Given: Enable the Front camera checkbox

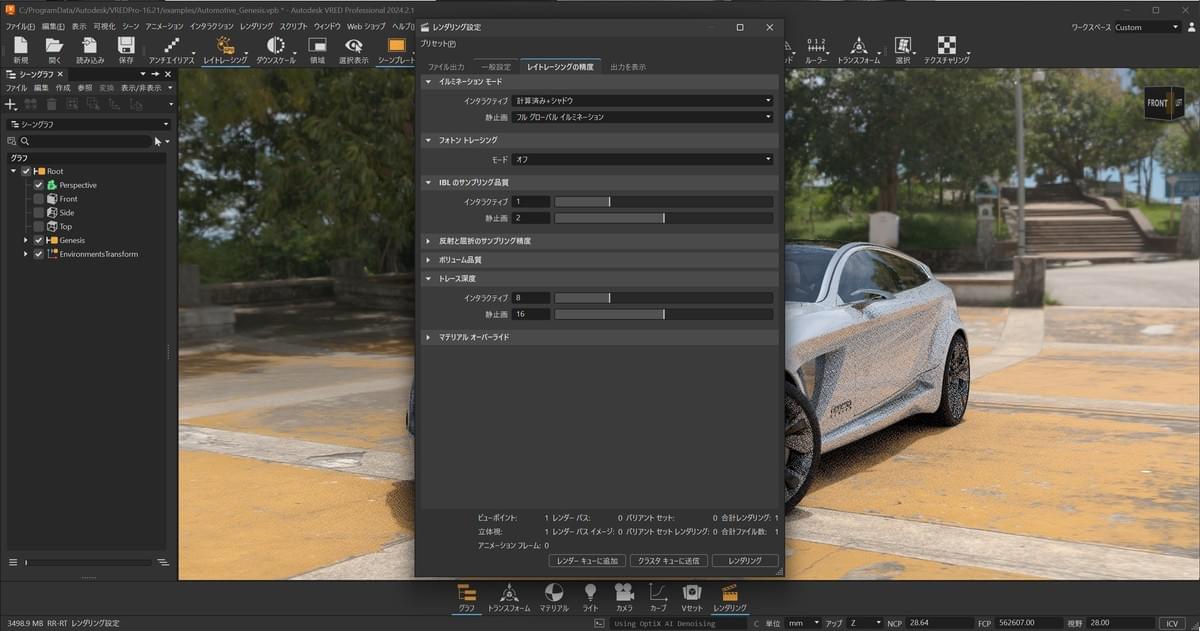Looking at the screenshot, I should pos(39,199).
